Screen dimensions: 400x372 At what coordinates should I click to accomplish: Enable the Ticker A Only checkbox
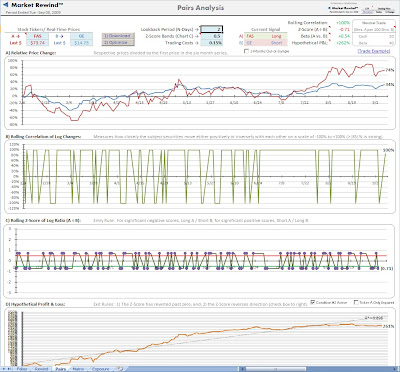[x=356, y=302]
